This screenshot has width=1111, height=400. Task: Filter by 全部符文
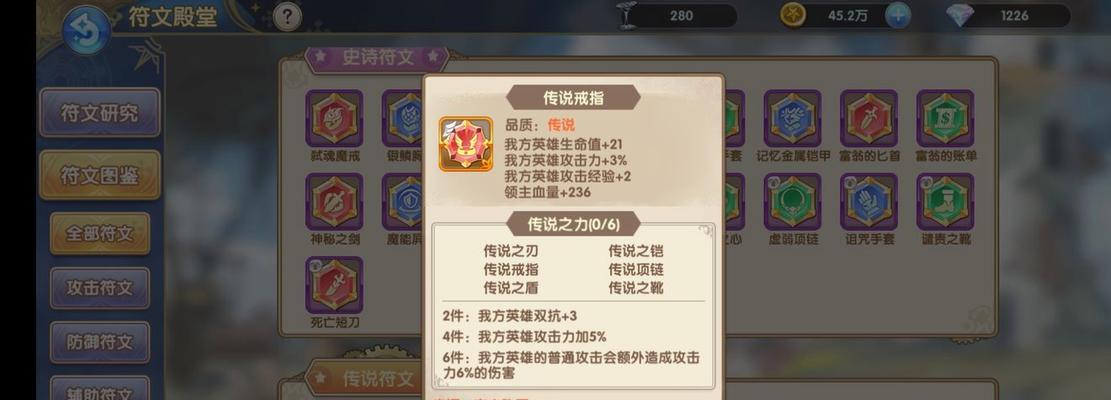pyautogui.click(x=100, y=234)
